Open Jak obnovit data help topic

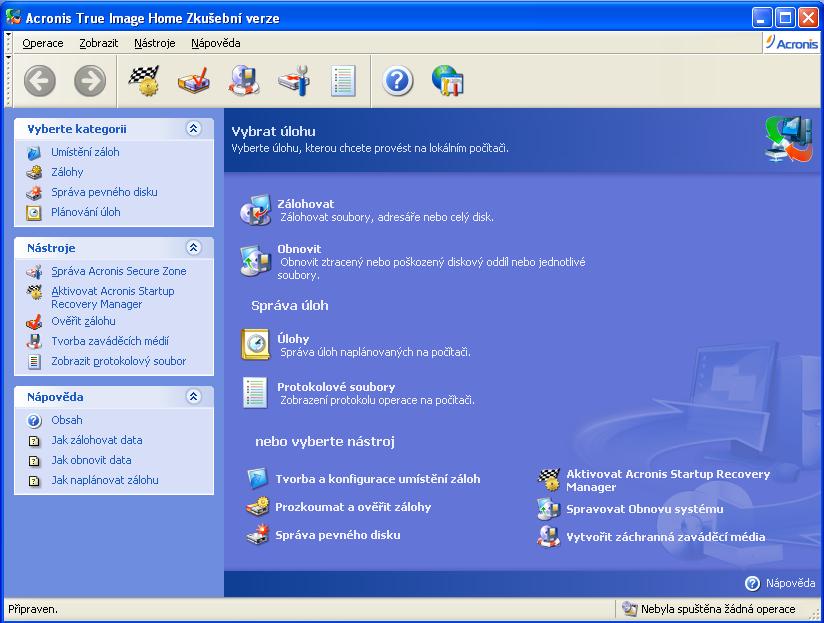tap(91, 460)
